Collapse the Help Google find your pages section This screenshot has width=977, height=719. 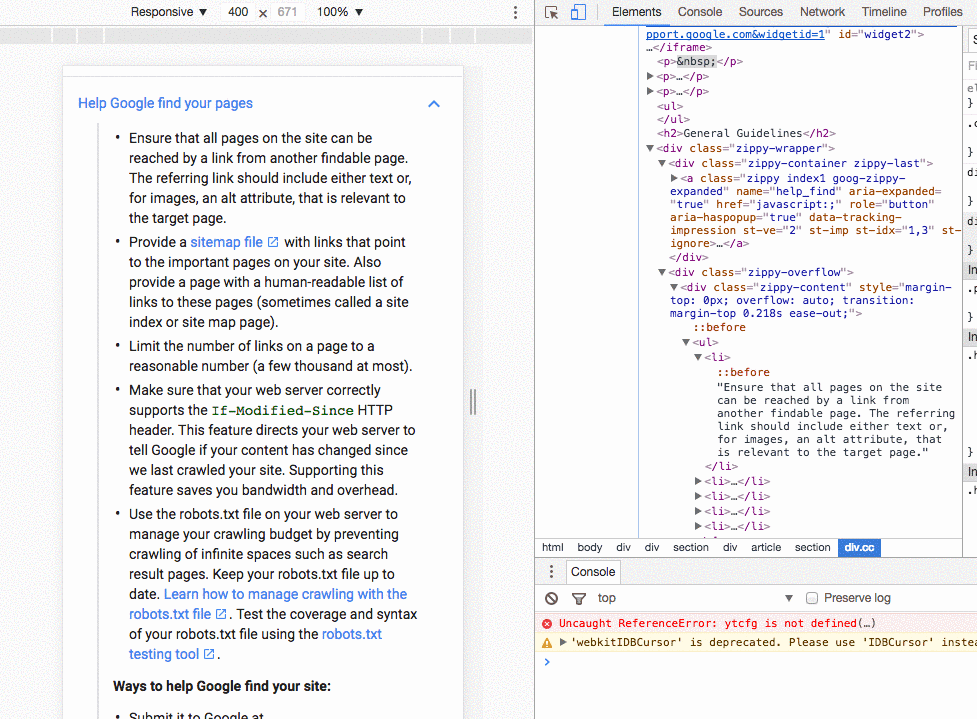pyautogui.click(x=433, y=104)
